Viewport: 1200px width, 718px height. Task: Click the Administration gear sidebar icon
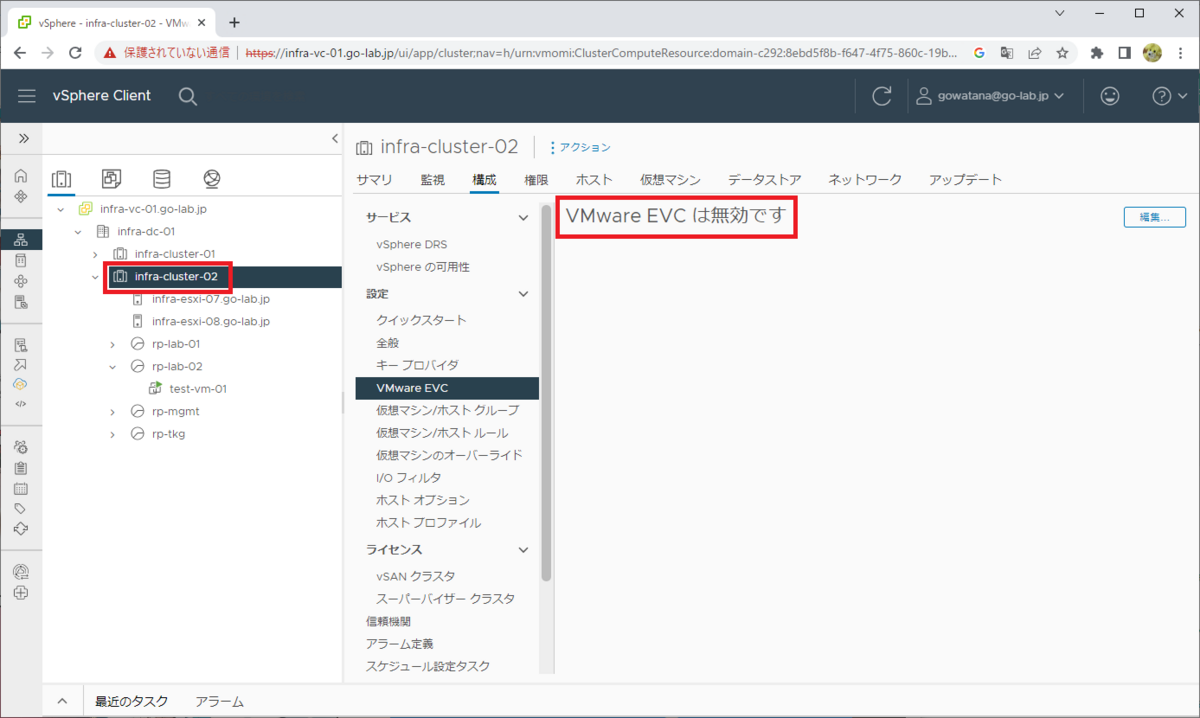21,447
